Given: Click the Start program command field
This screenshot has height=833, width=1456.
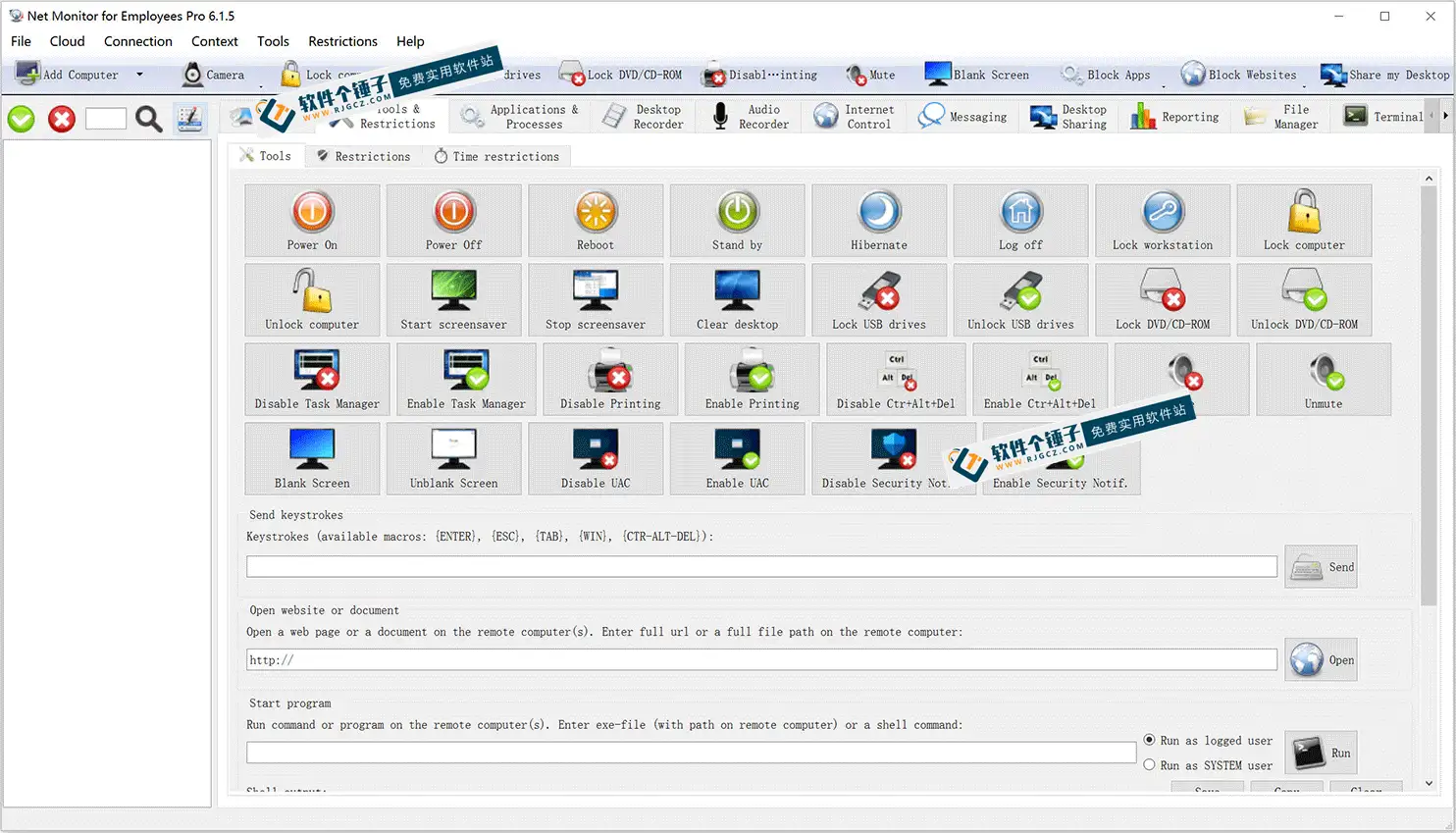Looking at the screenshot, I should [x=691, y=753].
